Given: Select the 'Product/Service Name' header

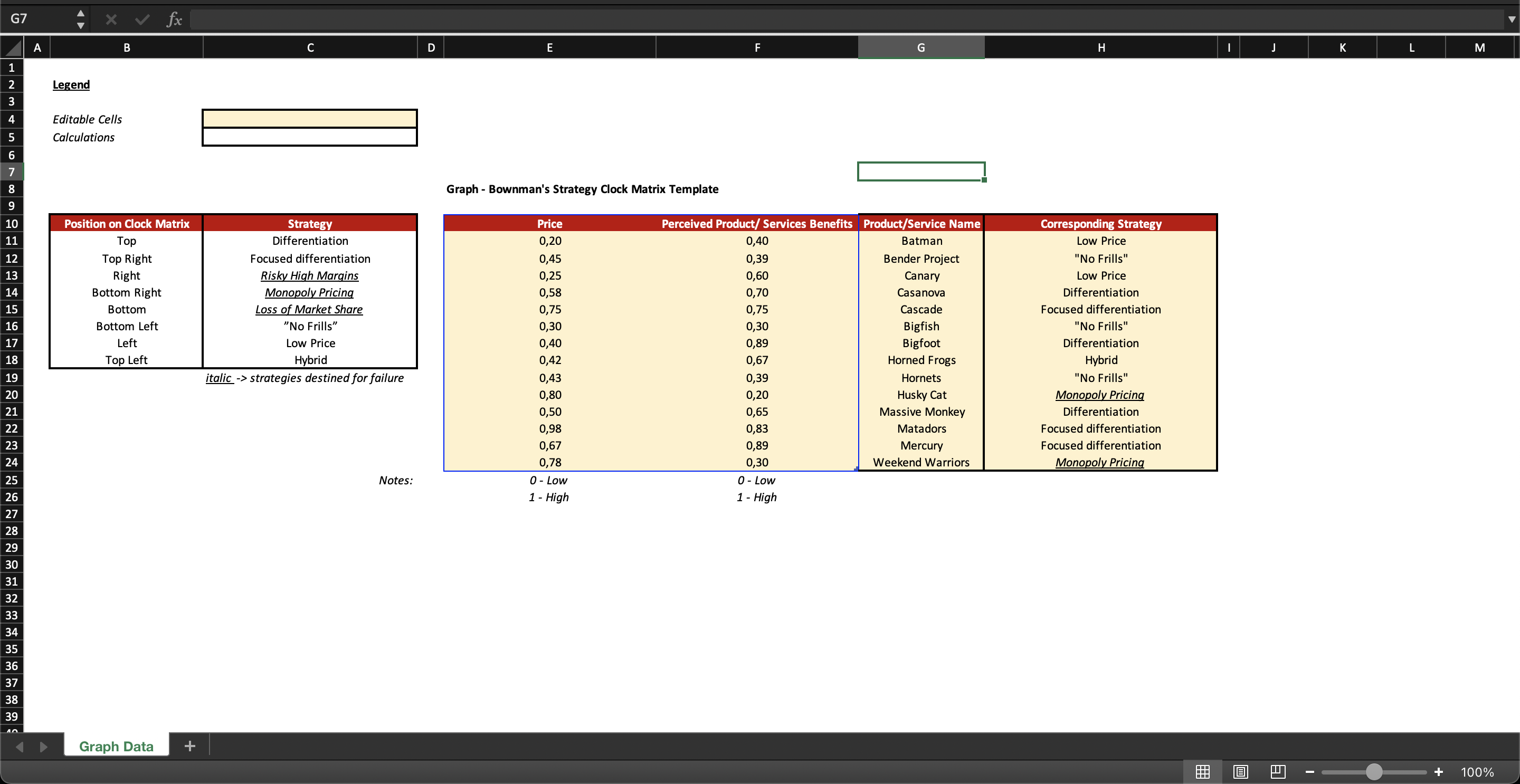Looking at the screenshot, I should (921, 224).
